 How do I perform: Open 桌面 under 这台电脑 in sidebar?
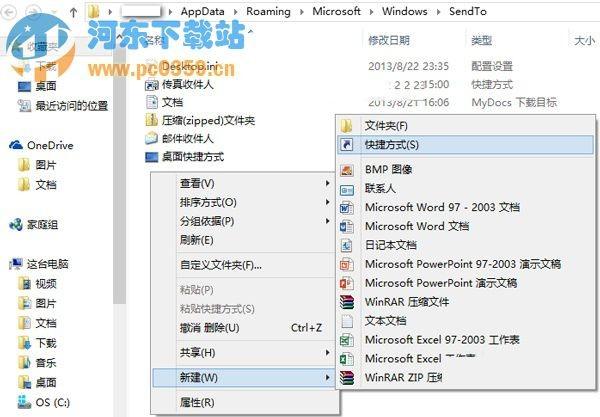pyautogui.click(x=46, y=382)
